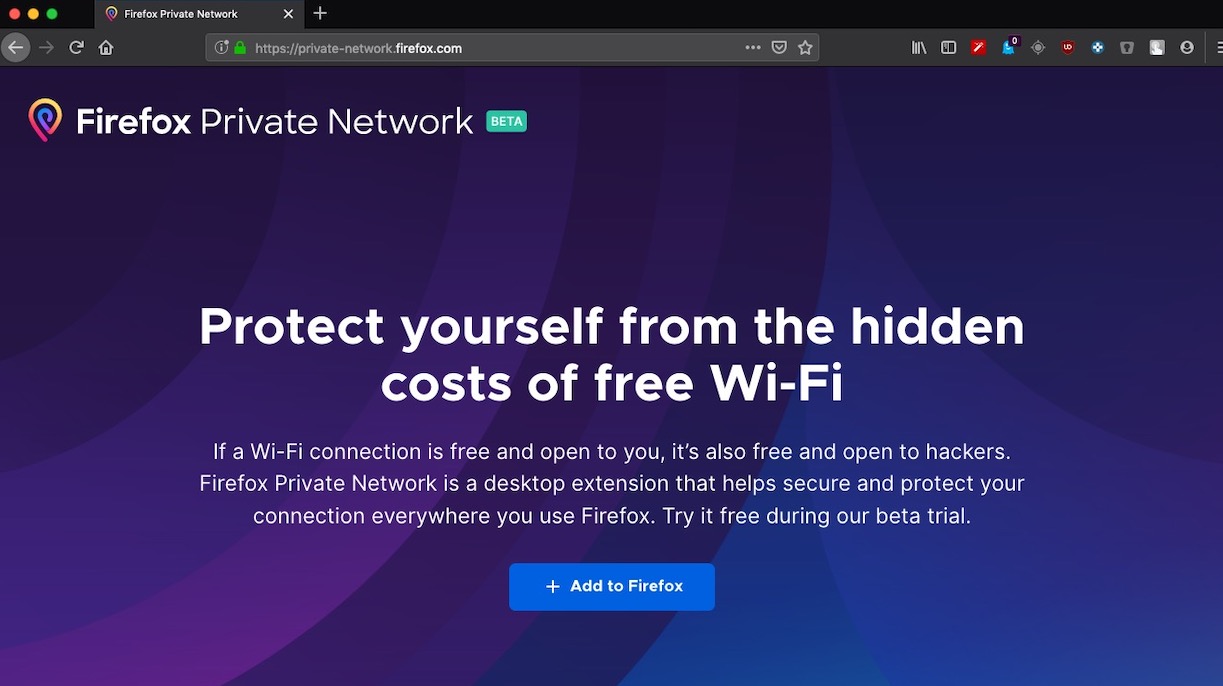Viewport: 1223px width, 686px height.
Task: Toggle the sidebar view icon
Action: pos(949,48)
